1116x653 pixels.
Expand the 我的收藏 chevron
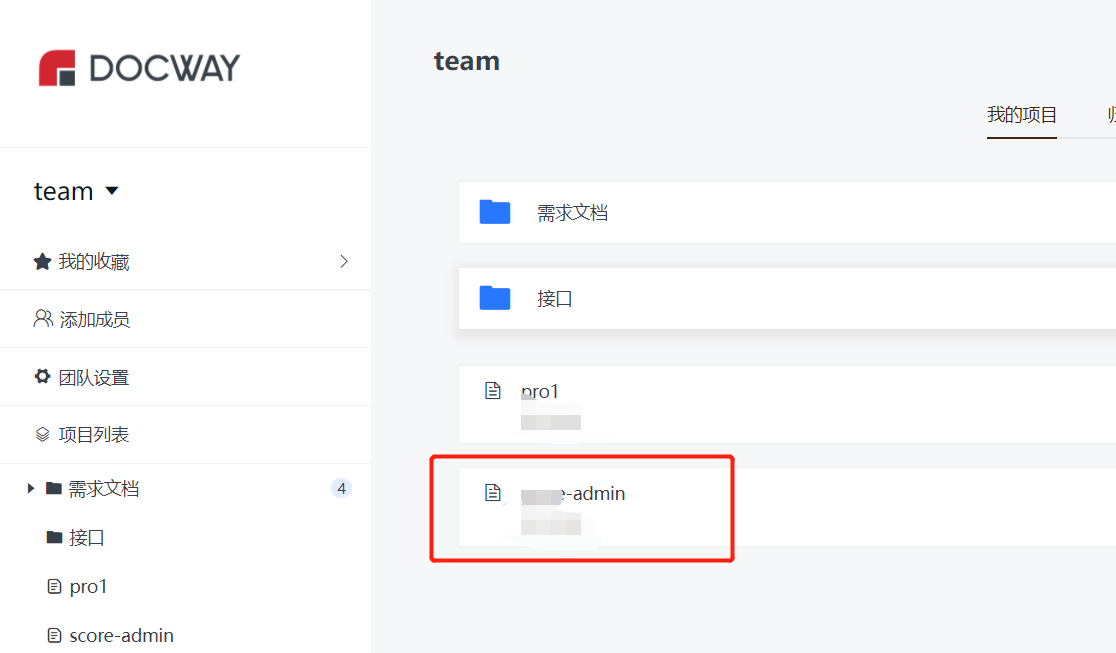(343, 261)
